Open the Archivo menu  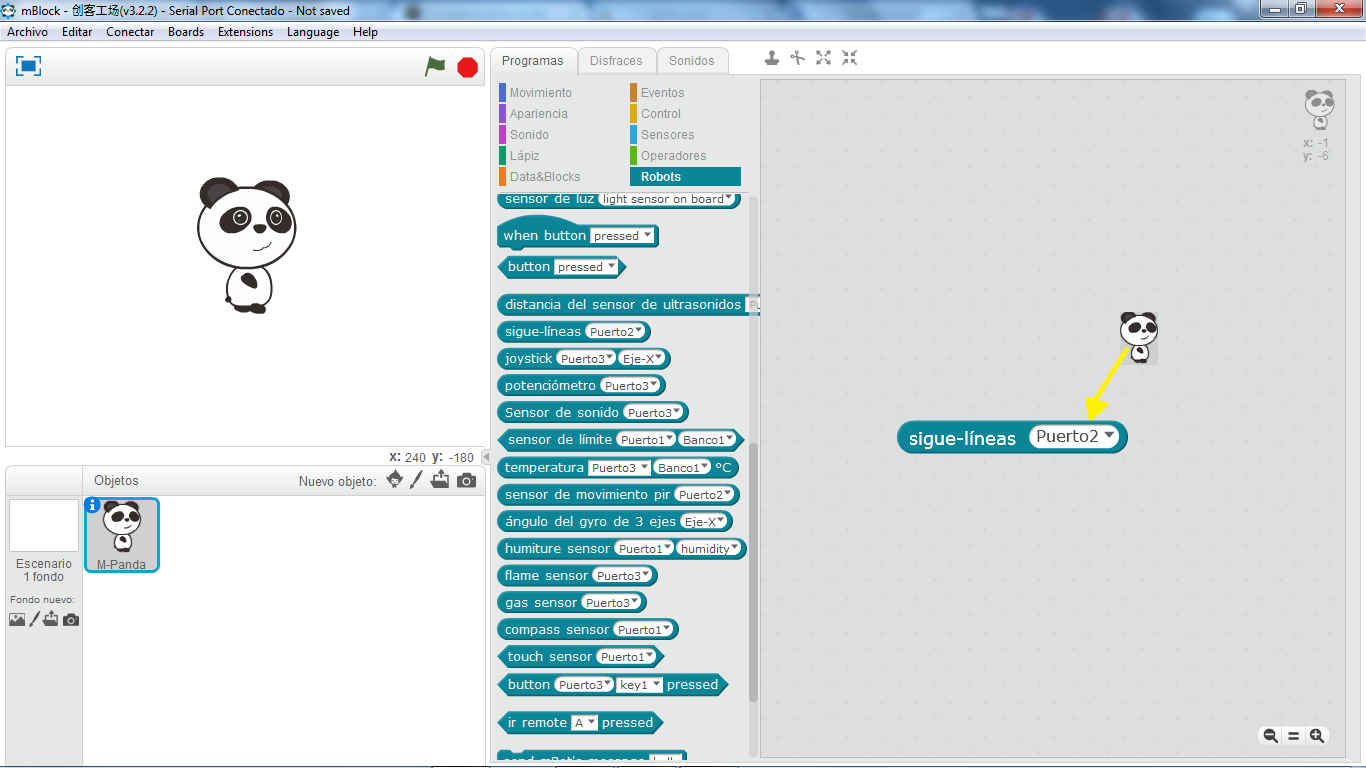[x=27, y=32]
